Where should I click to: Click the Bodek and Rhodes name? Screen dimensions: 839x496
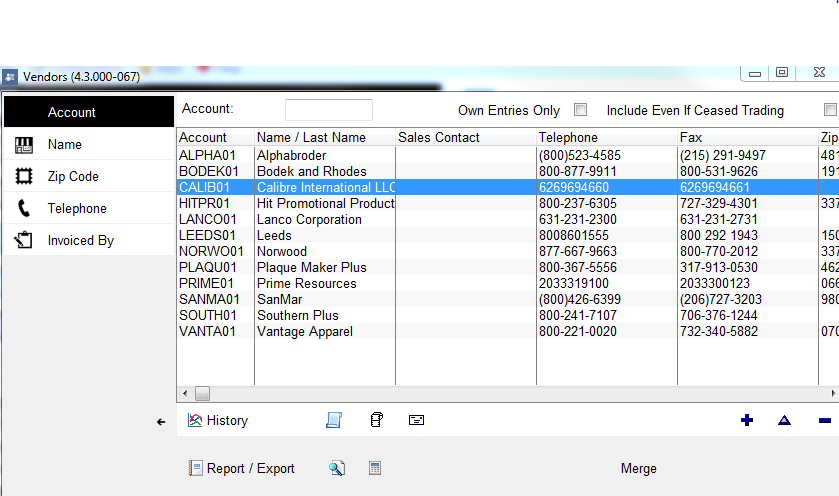click(x=311, y=171)
